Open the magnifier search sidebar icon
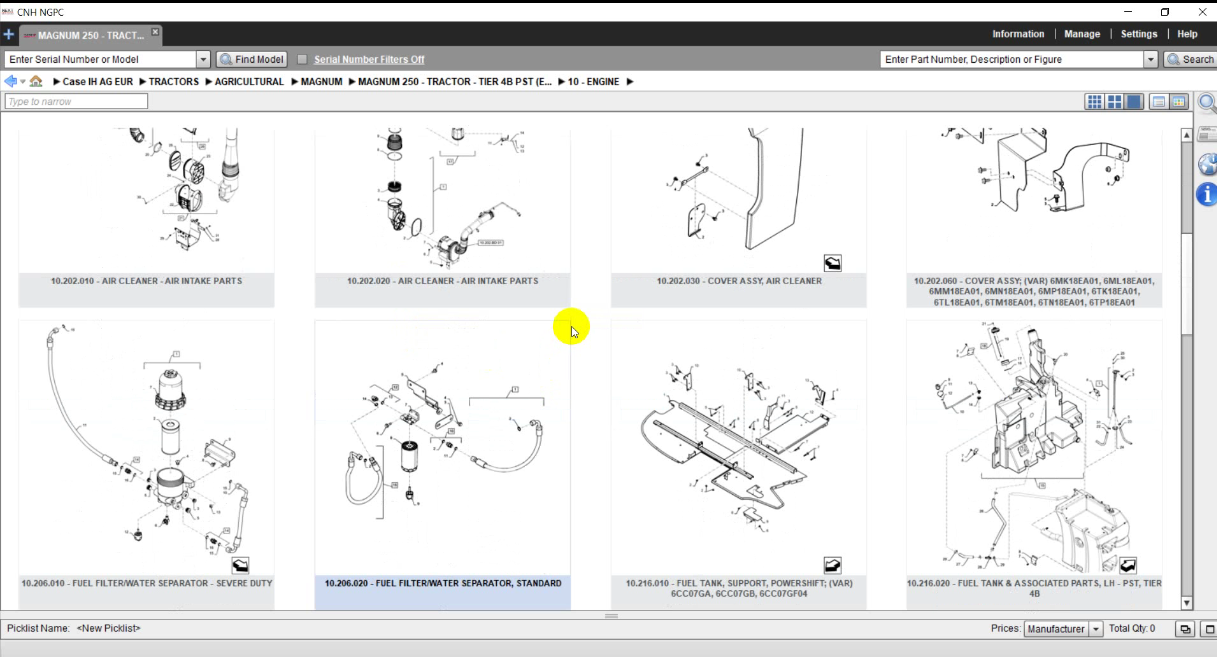Screen dimensions: 1217x657 point(1207,103)
